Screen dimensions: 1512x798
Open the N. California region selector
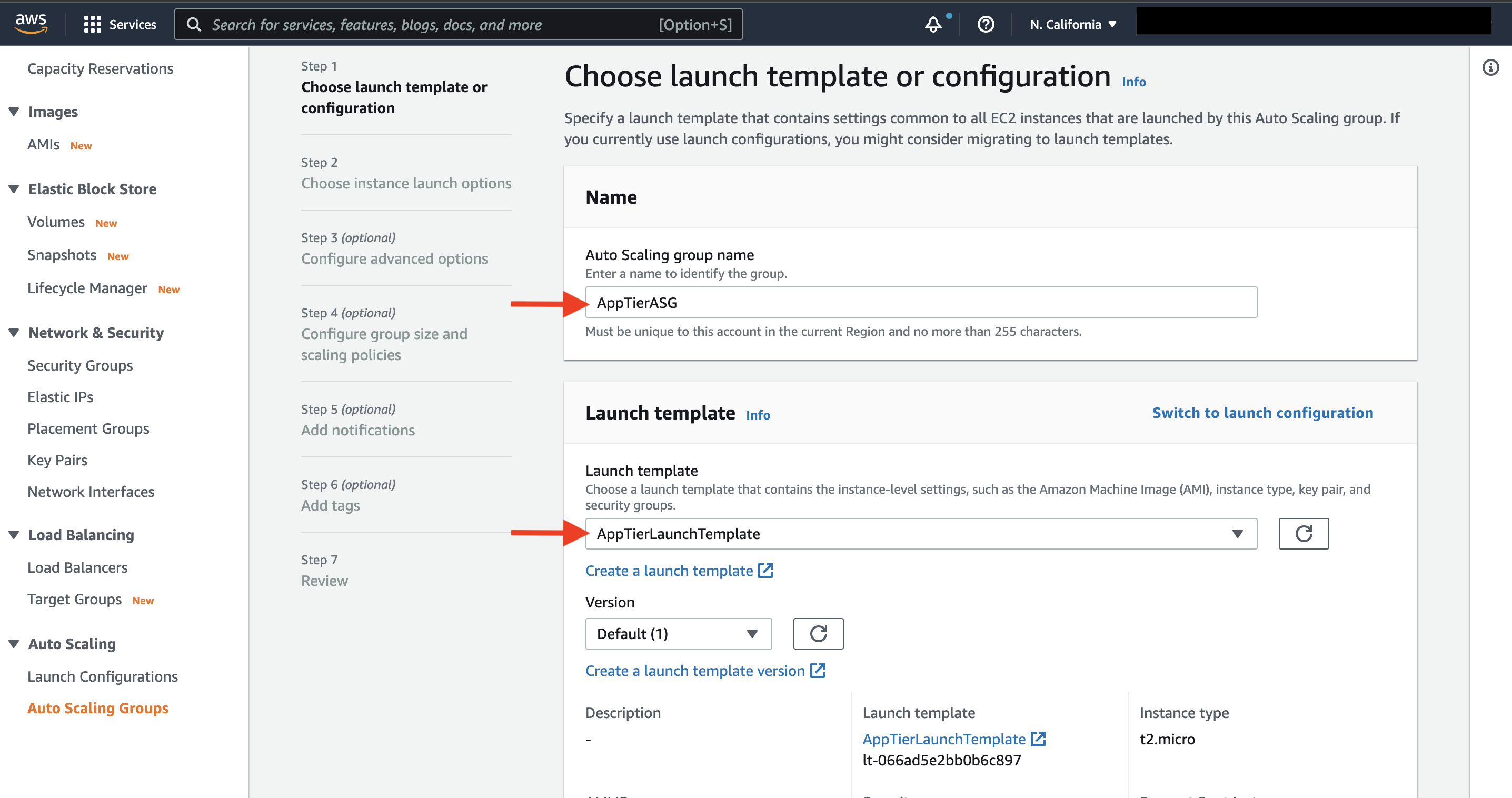[1072, 24]
